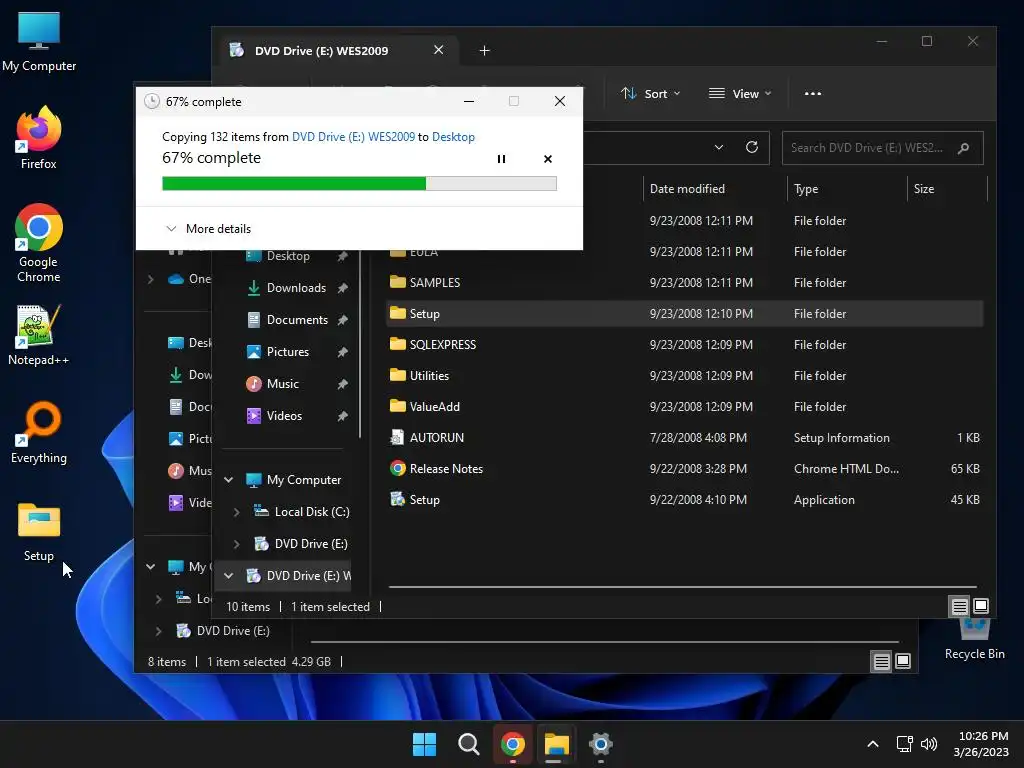Viewport: 1024px width, 768px height.
Task: Switch front window to large icons view
Action: 981,606
